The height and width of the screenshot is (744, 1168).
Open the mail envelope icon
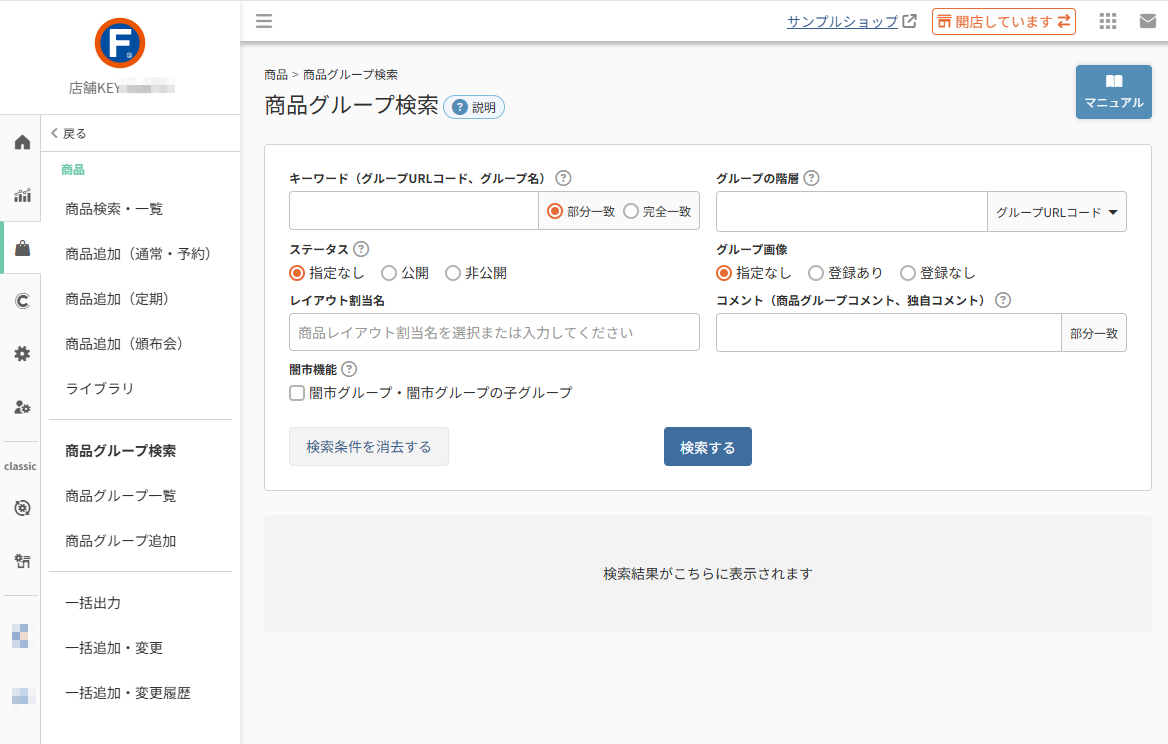point(1148,21)
